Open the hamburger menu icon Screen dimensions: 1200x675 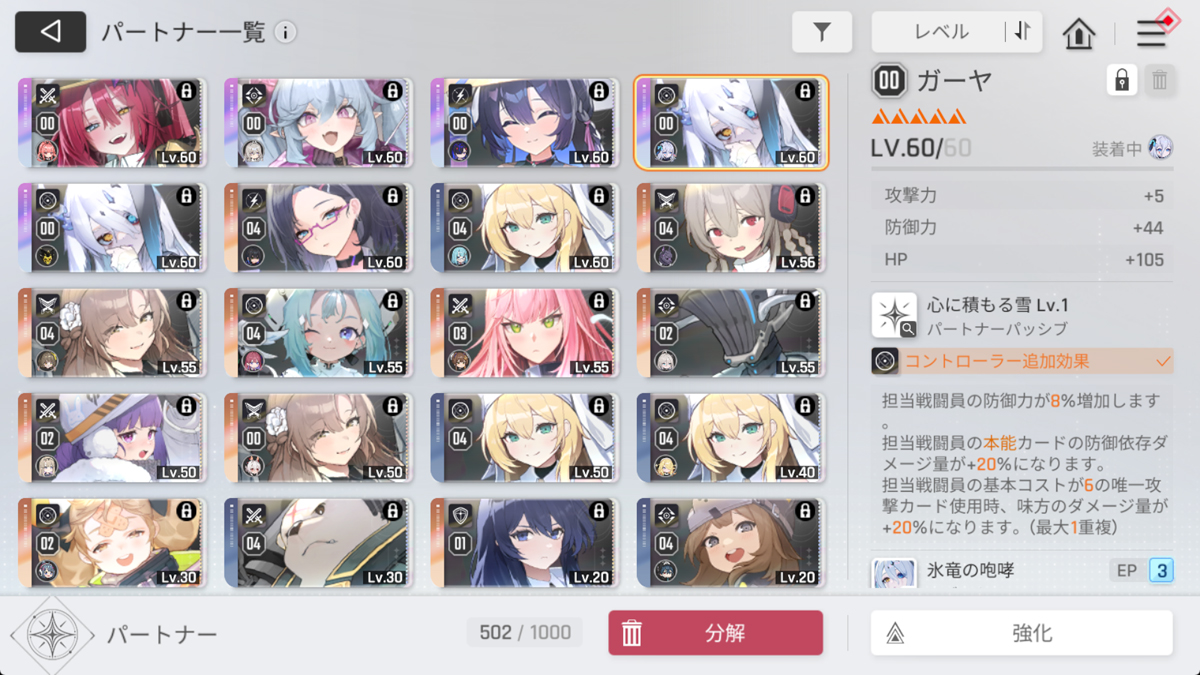point(1153,32)
